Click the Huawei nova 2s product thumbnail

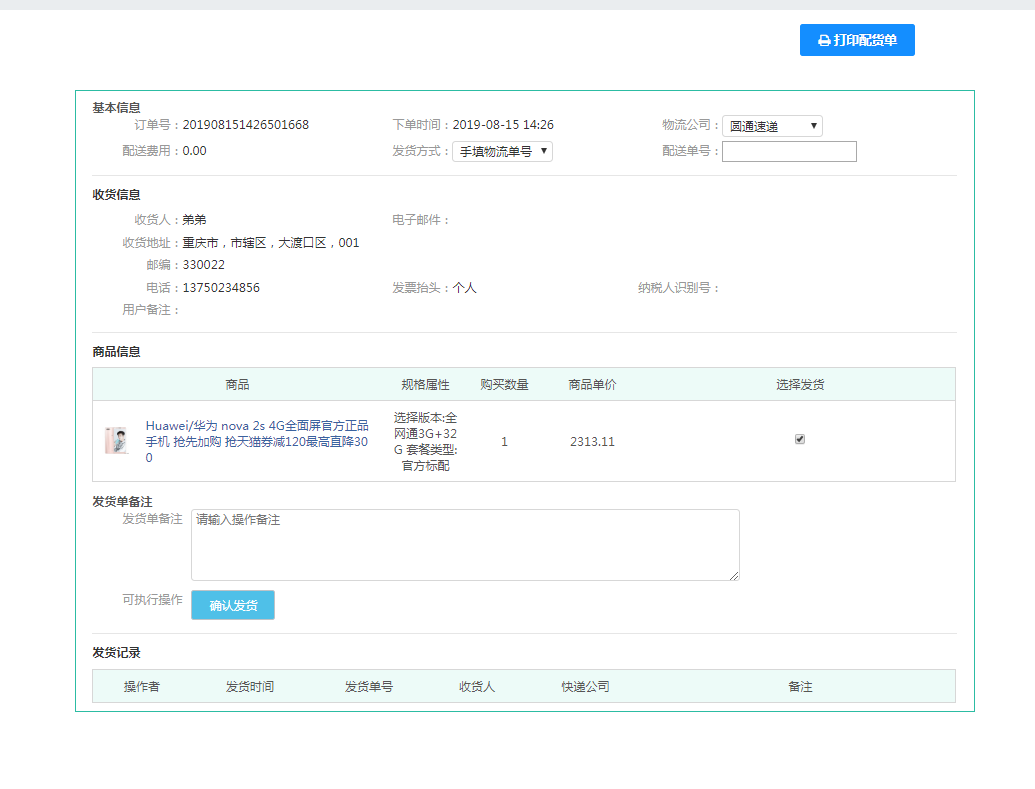pos(117,441)
